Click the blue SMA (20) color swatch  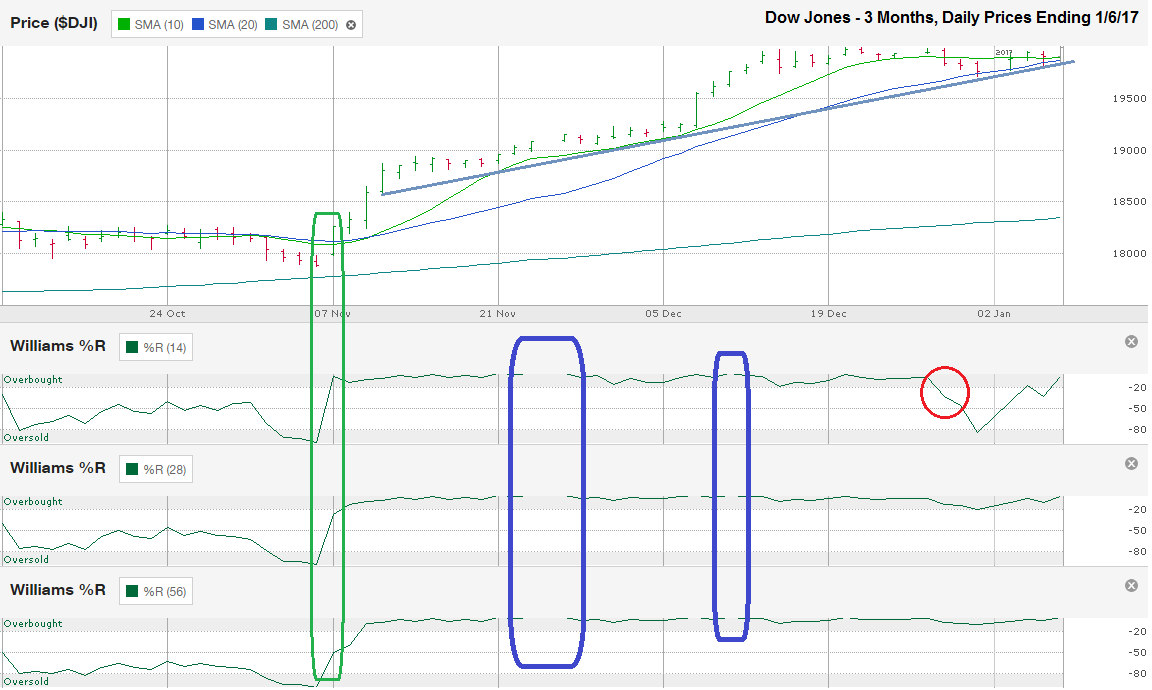tap(198, 24)
